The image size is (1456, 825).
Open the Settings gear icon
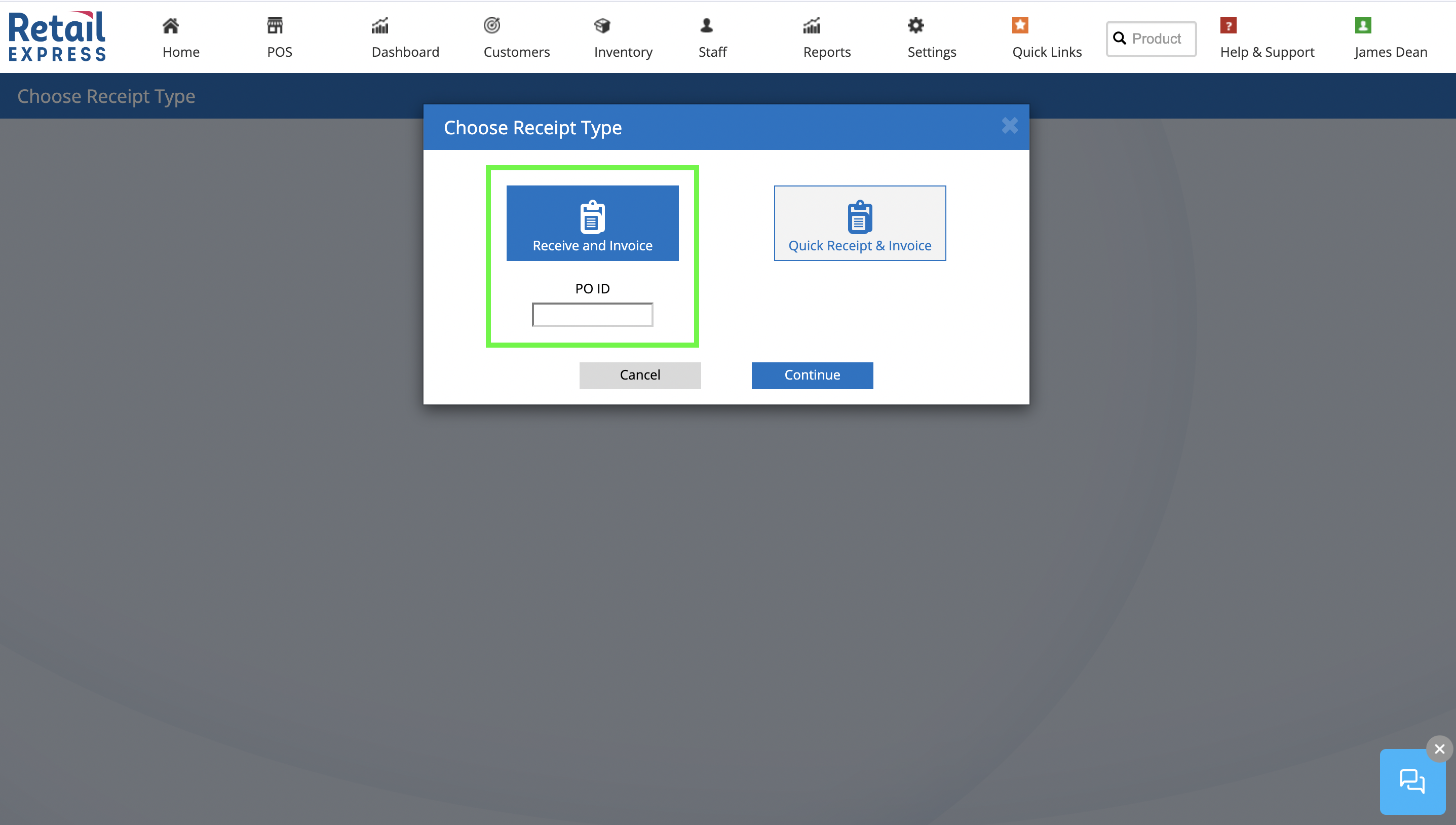[x=916, y=25]
